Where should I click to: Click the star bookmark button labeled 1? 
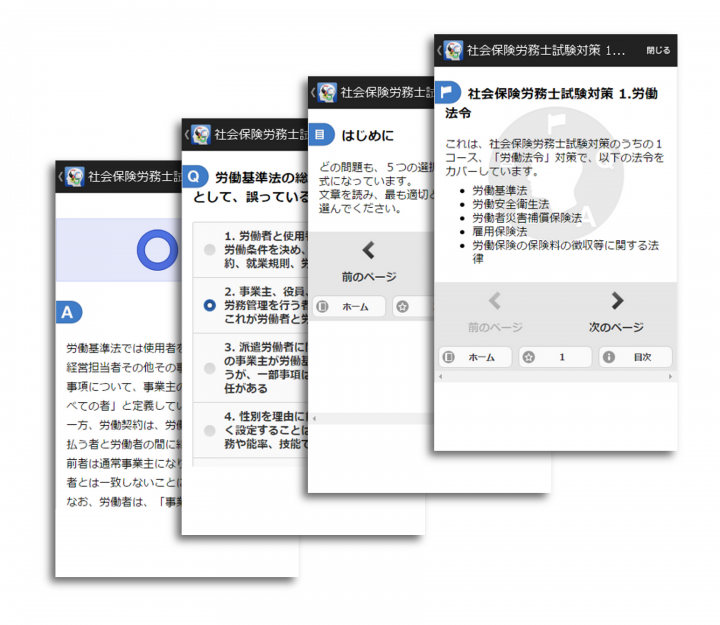pos(555,357)
